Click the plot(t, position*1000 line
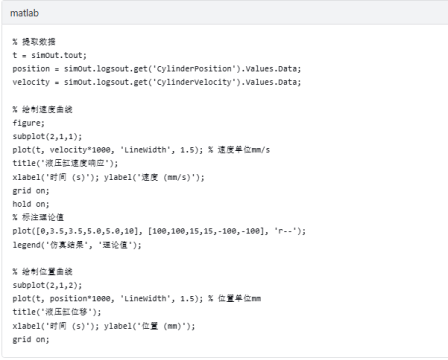The height and width of the screenshot is (360, 448). tap(137, 299)
